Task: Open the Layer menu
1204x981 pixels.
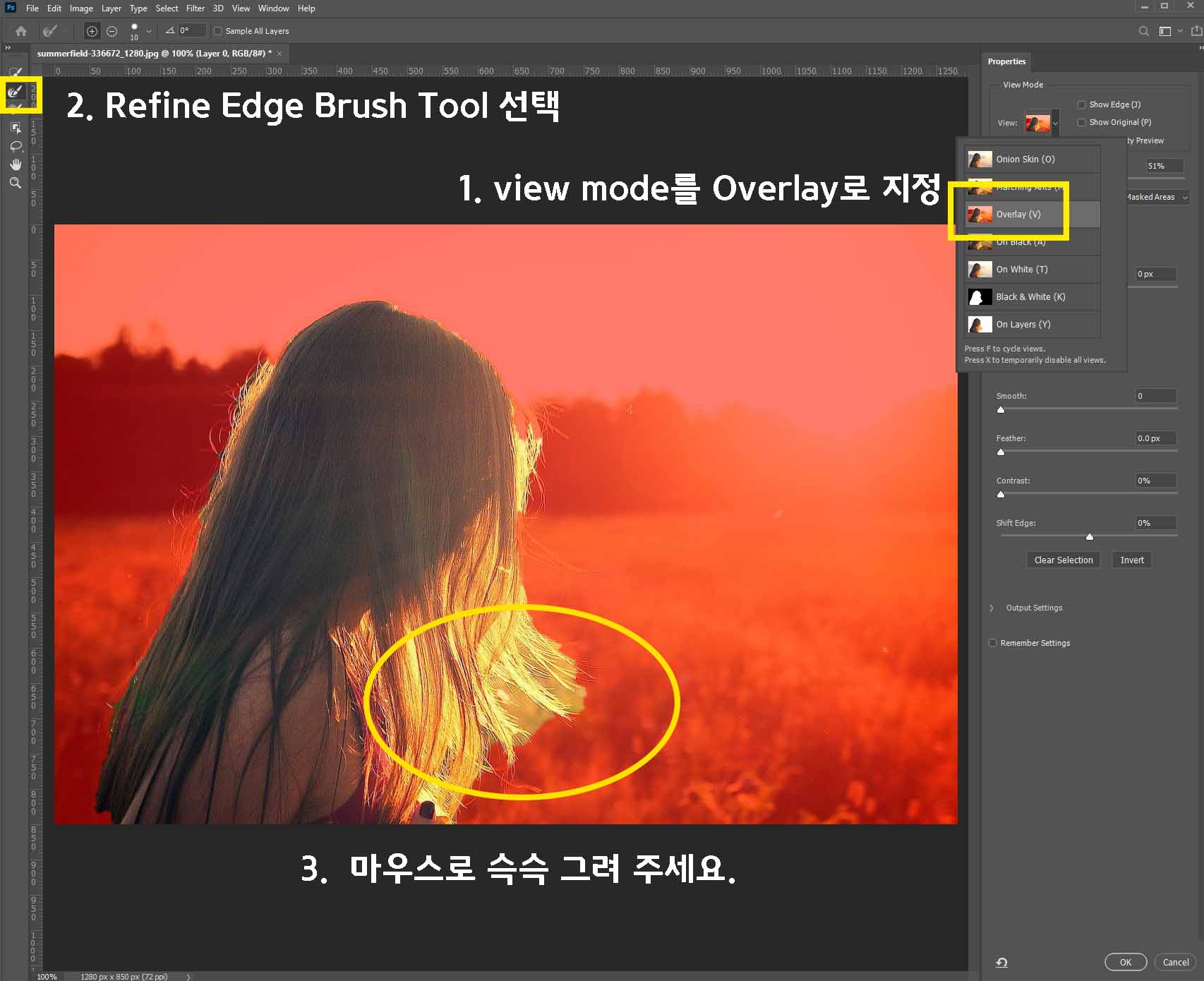Action: point(112,8)
